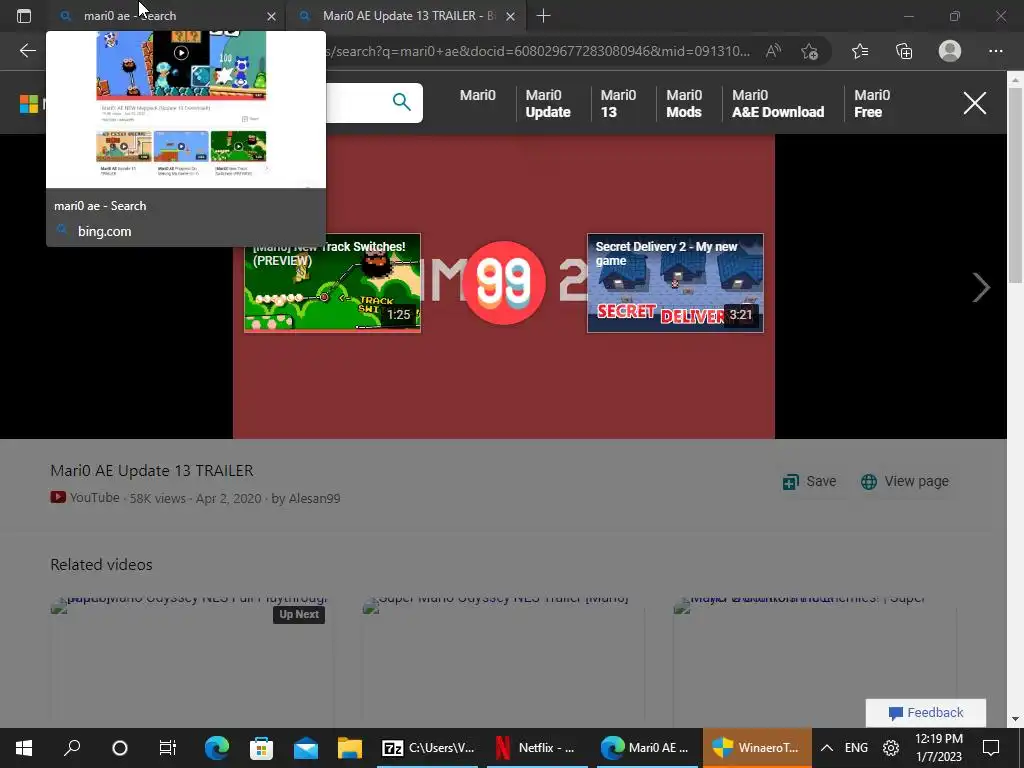
Task: Open the source via View page button
Action: pos(904,481)
